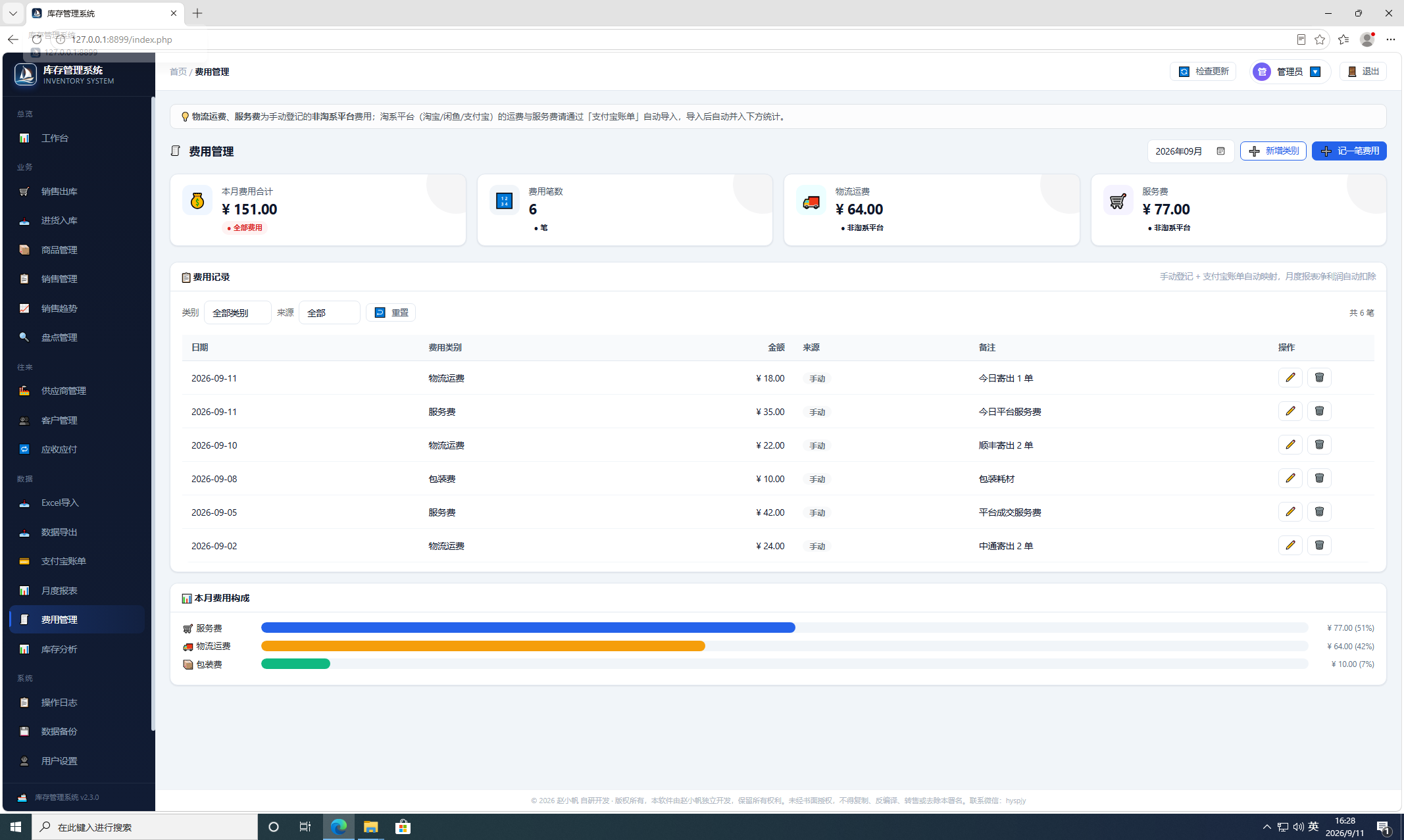Delete the 包装耗材 expense row
The height and width of the screenshot is (840, 1404).
point(1319,478)
